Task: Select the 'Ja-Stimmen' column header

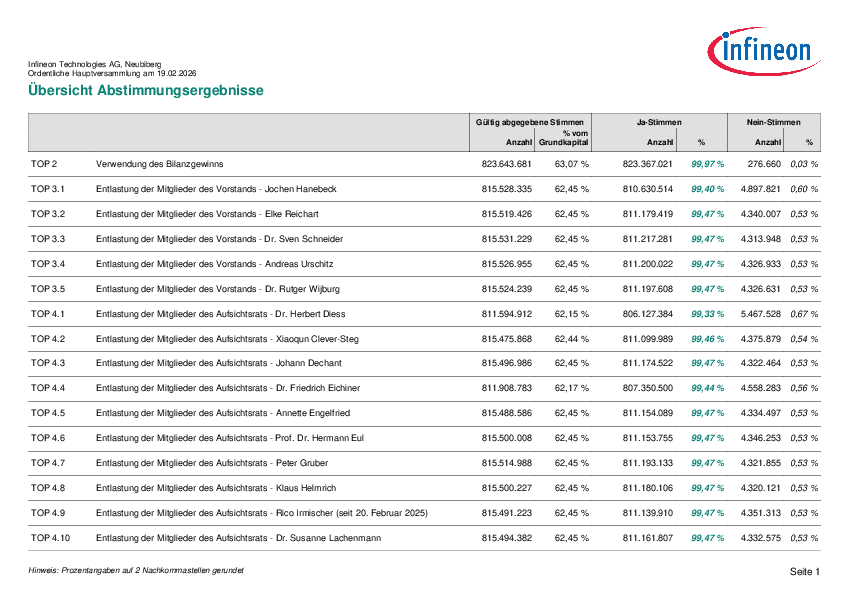Action: 659,122
